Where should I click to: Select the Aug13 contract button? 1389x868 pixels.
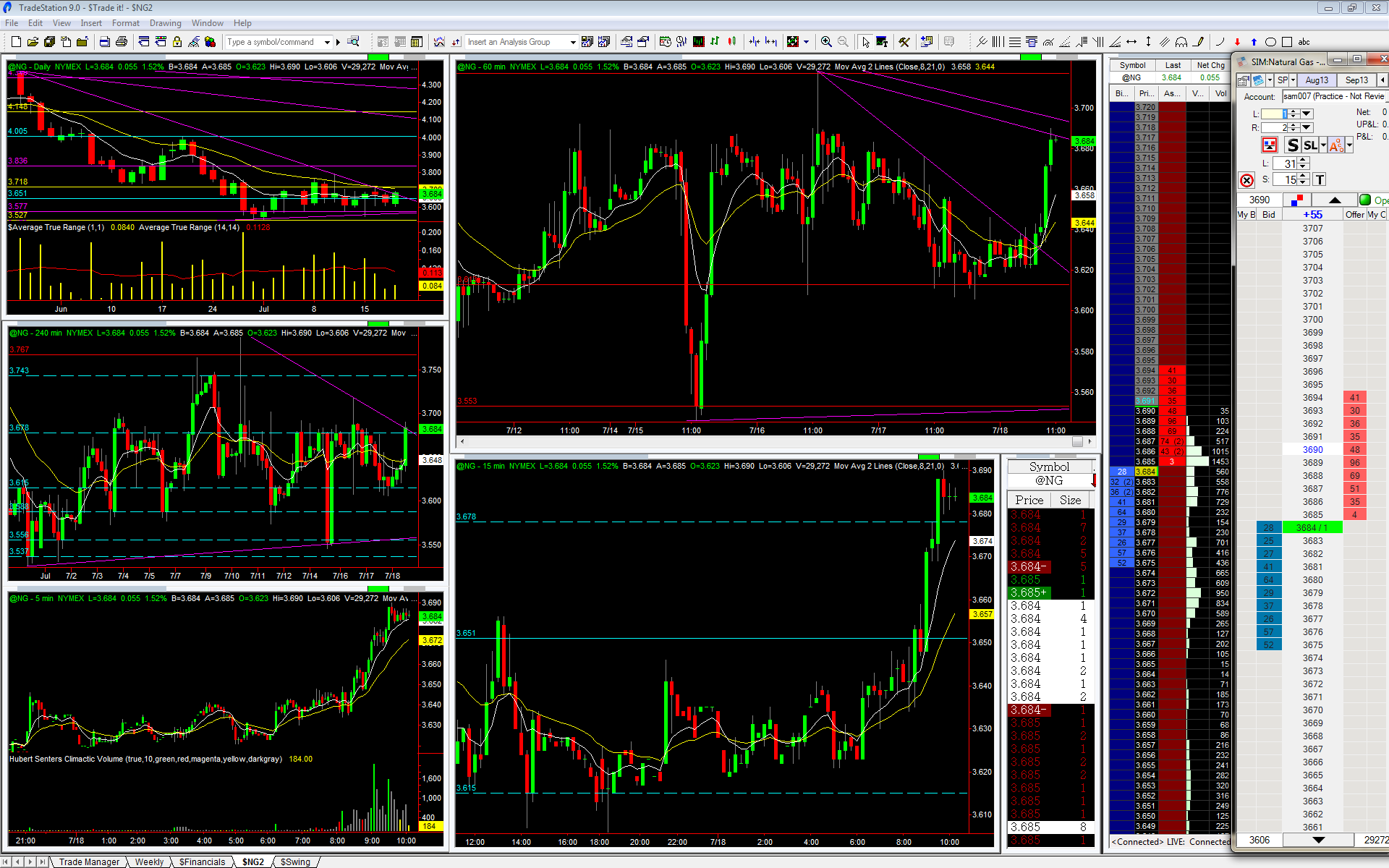(x=1317, y=80)
